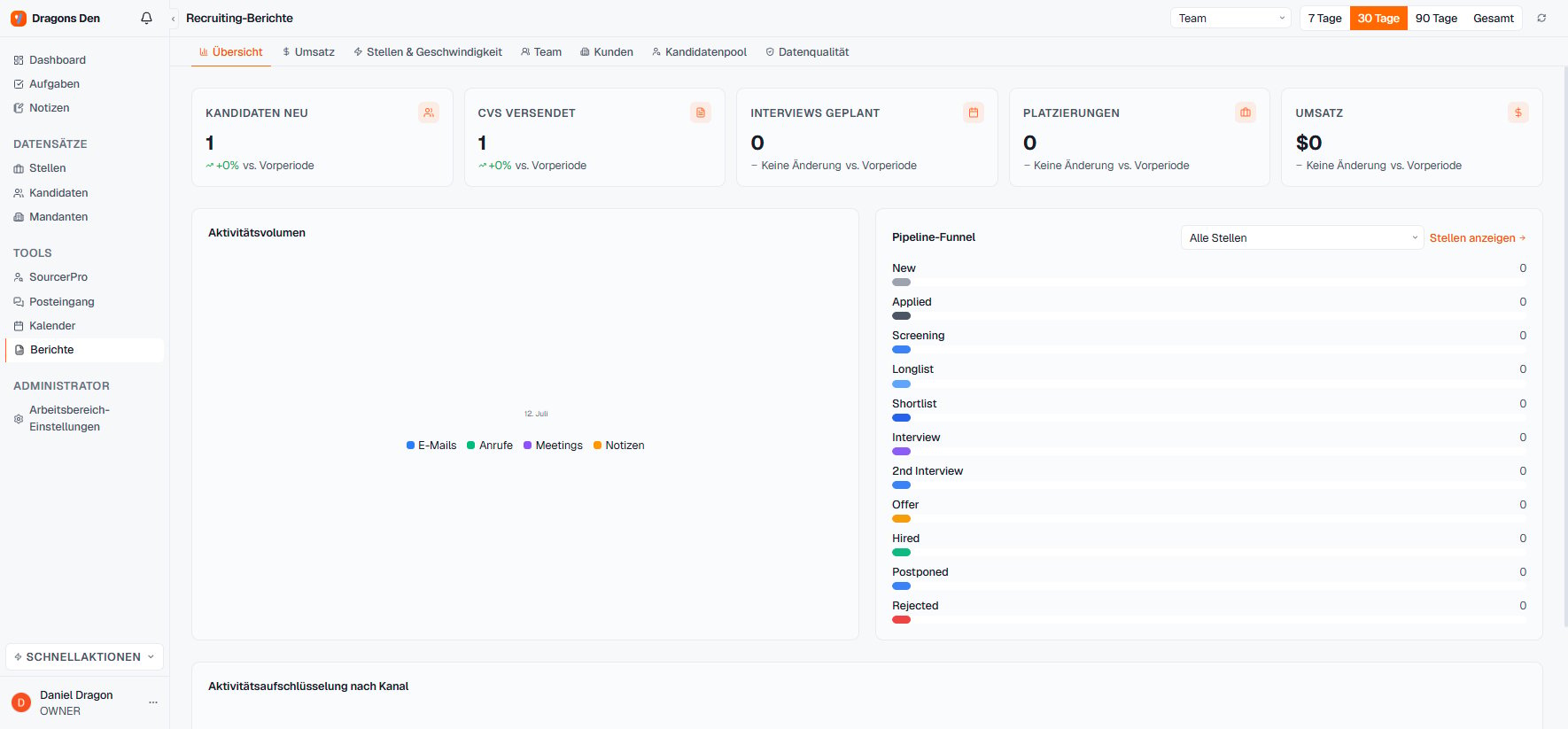Click the Umsatz dollar icon
This screenshot has height=729, width=1568.
click(x=1518, y=112)
